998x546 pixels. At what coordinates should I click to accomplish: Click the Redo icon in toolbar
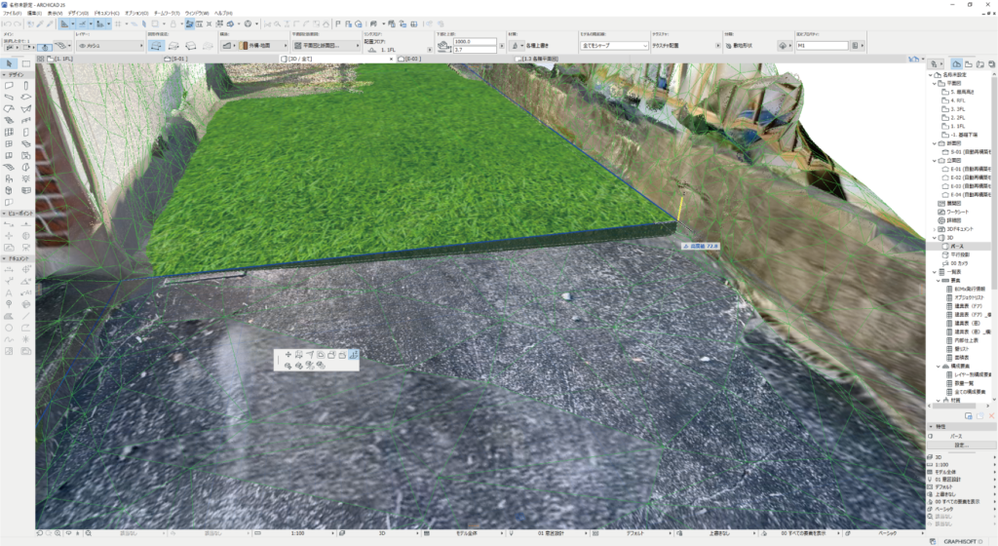[17, 24]
